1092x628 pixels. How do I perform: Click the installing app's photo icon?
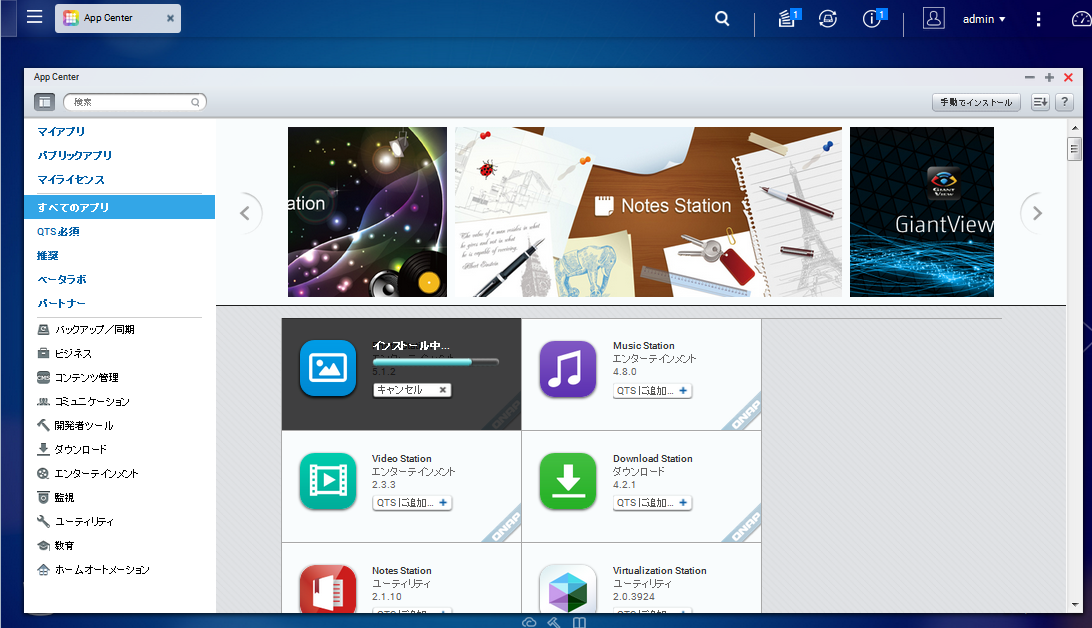(328, 368)
